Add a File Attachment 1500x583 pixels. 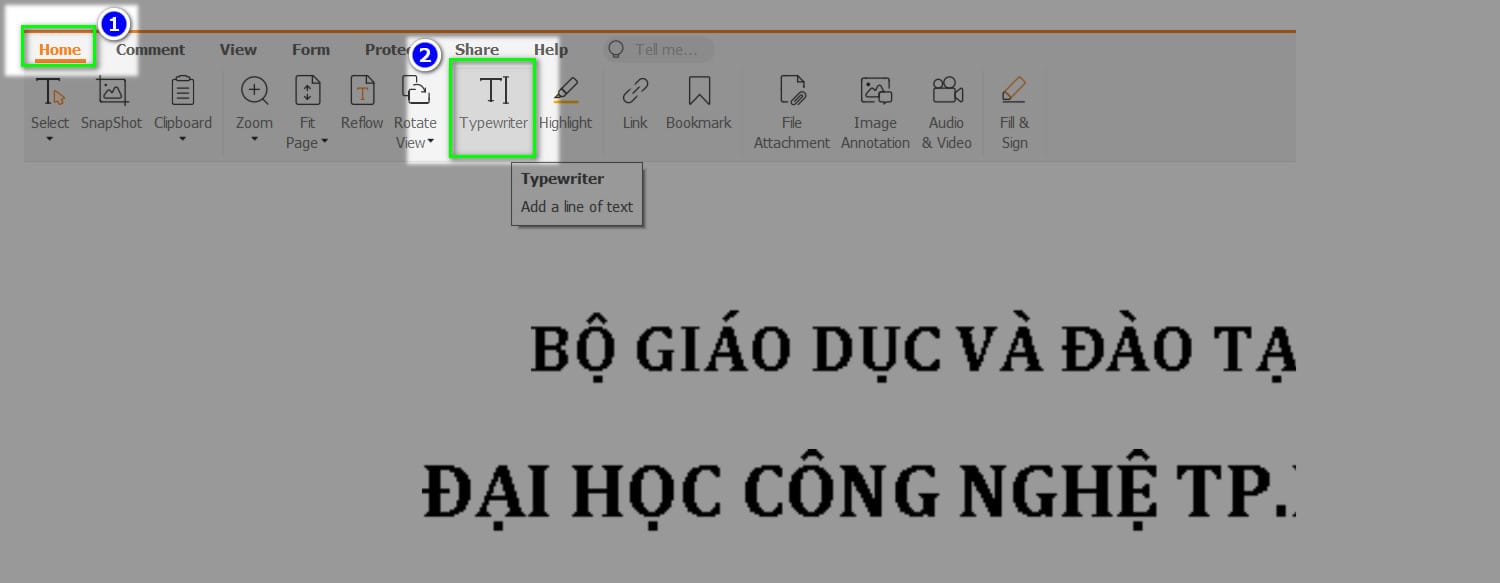click(x=792, y=113)
